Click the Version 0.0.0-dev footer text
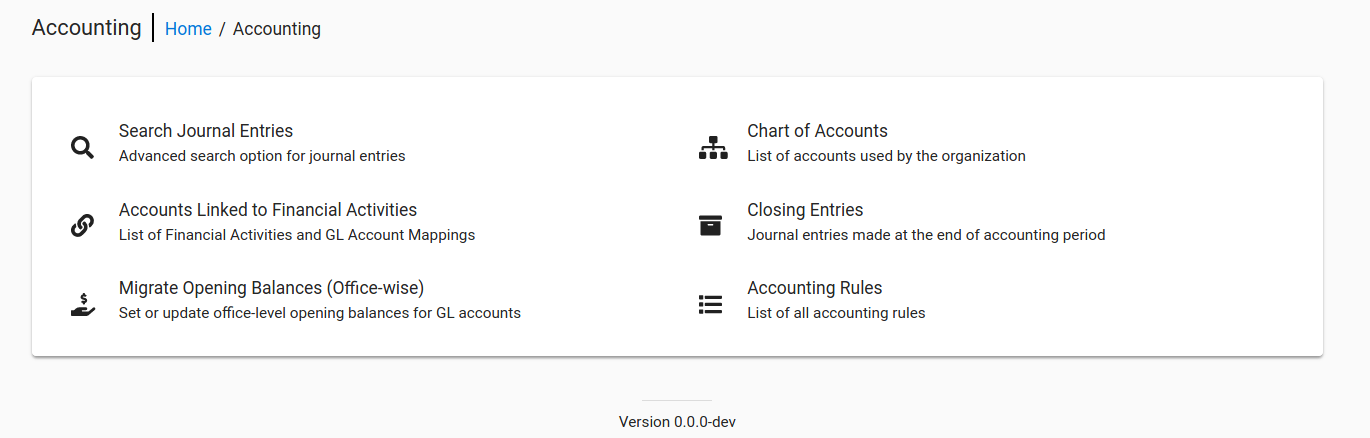 [x=677, y=422]
